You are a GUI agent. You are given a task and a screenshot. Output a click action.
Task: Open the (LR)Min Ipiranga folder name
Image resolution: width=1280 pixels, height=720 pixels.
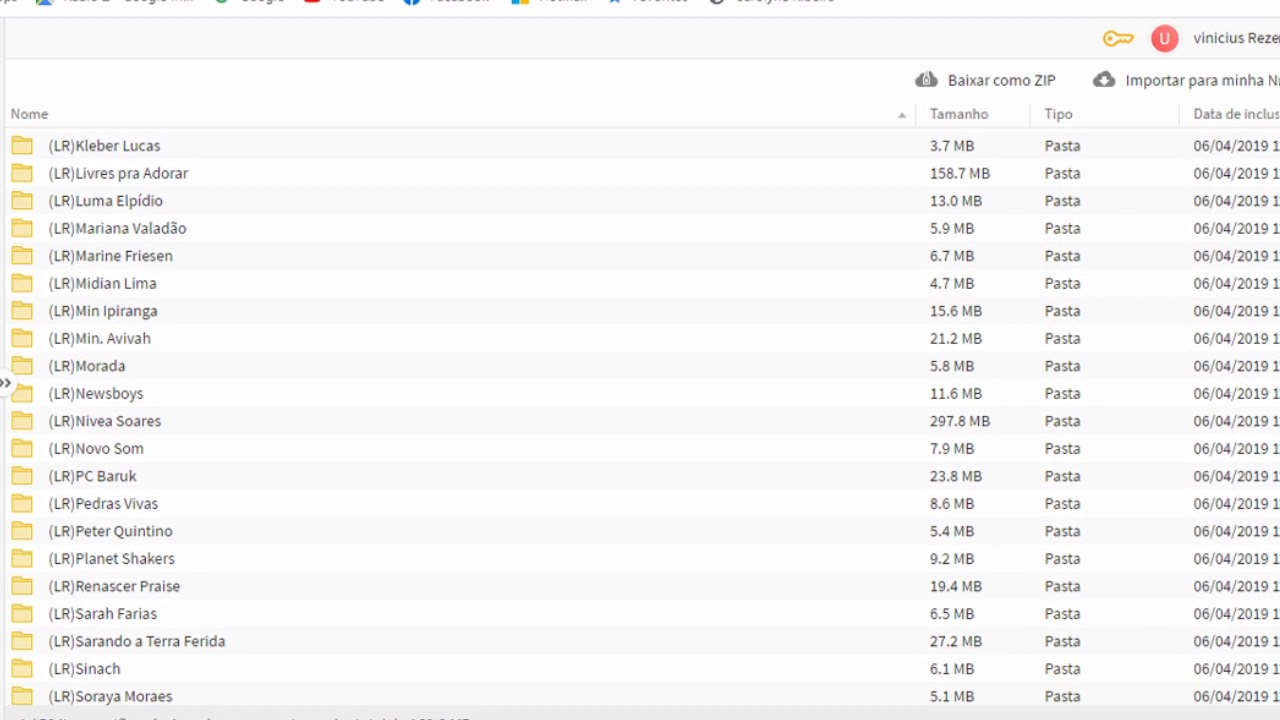coord(103,311)
